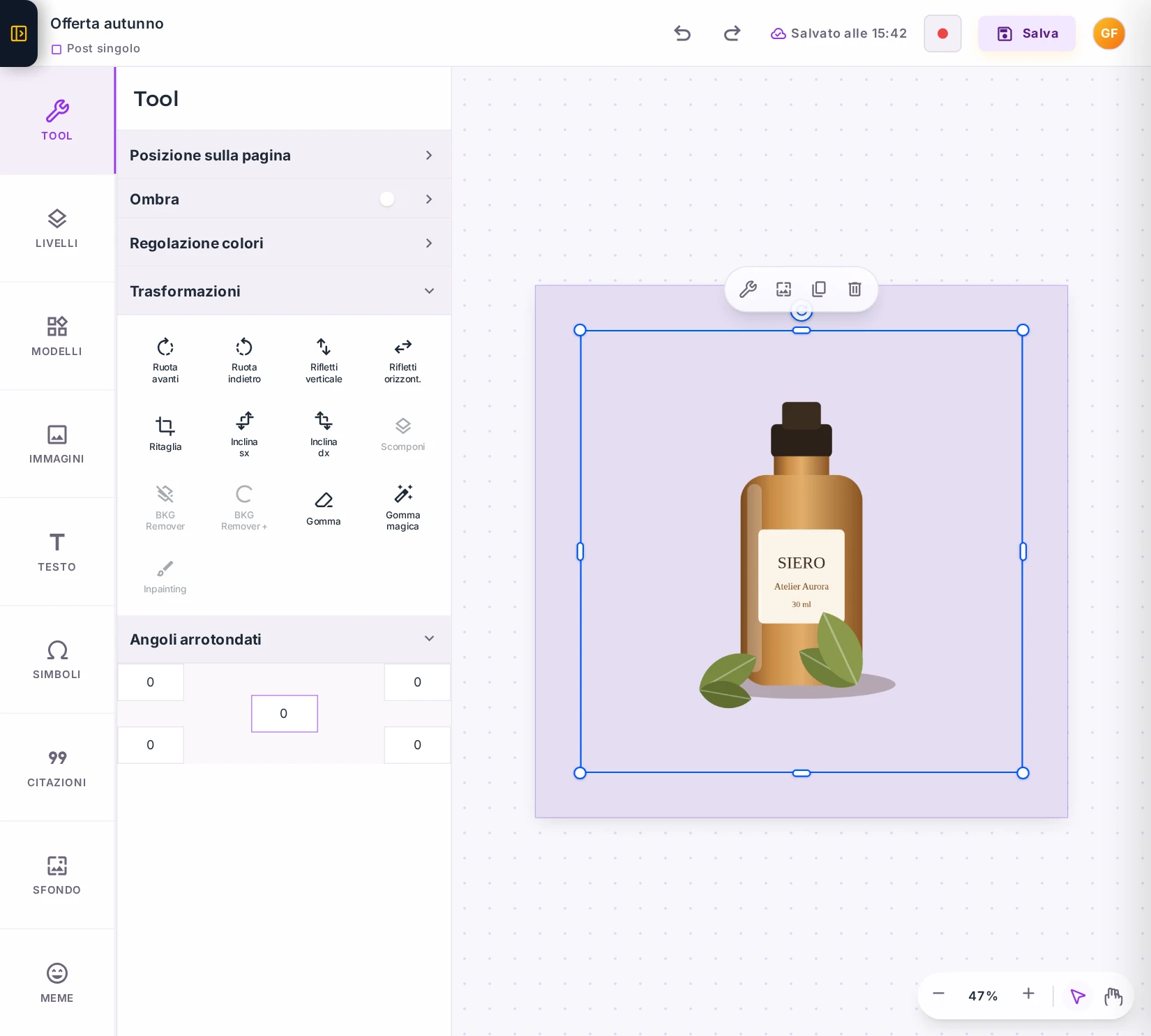Select the Gomma magica tool
The height and width of the screenshot is (1036, 1151).
click(403, 508)
